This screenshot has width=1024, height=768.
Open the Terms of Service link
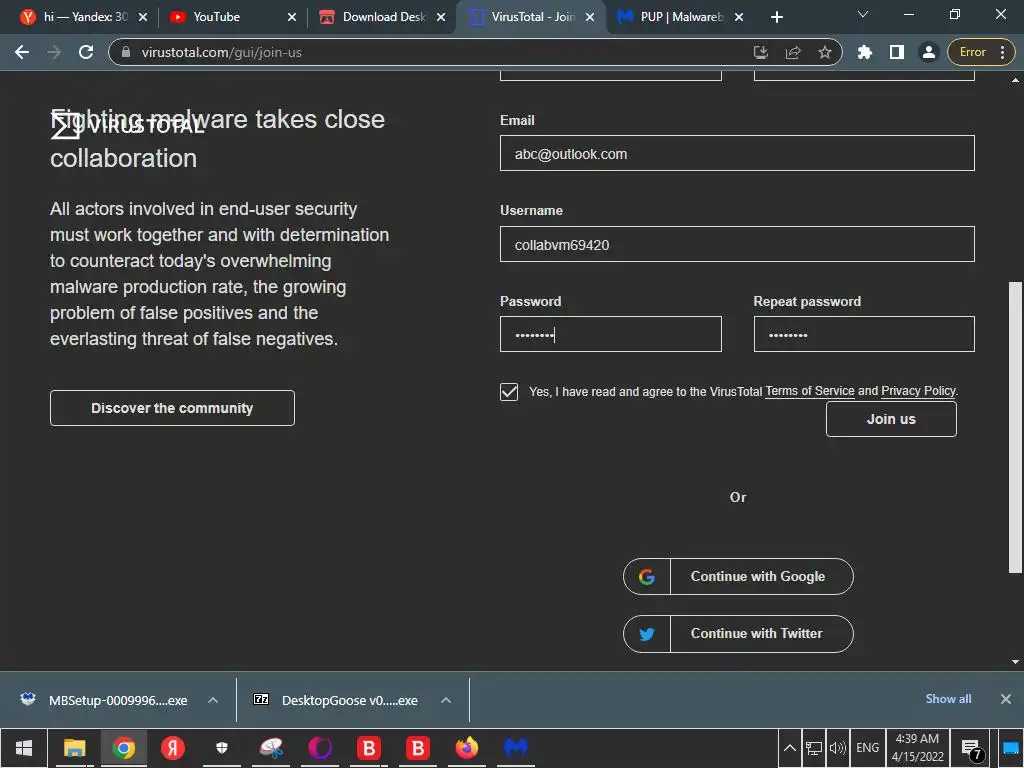click(810, 391)
